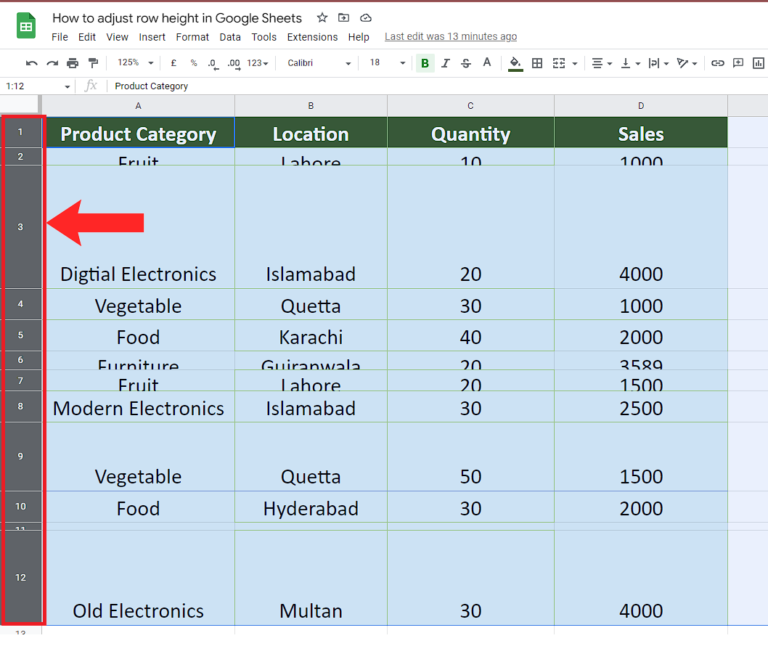Click cell Digtial Electronics
Image resolution: width=768 pixels, height=646 pixels.
click(x=138, y=227)
